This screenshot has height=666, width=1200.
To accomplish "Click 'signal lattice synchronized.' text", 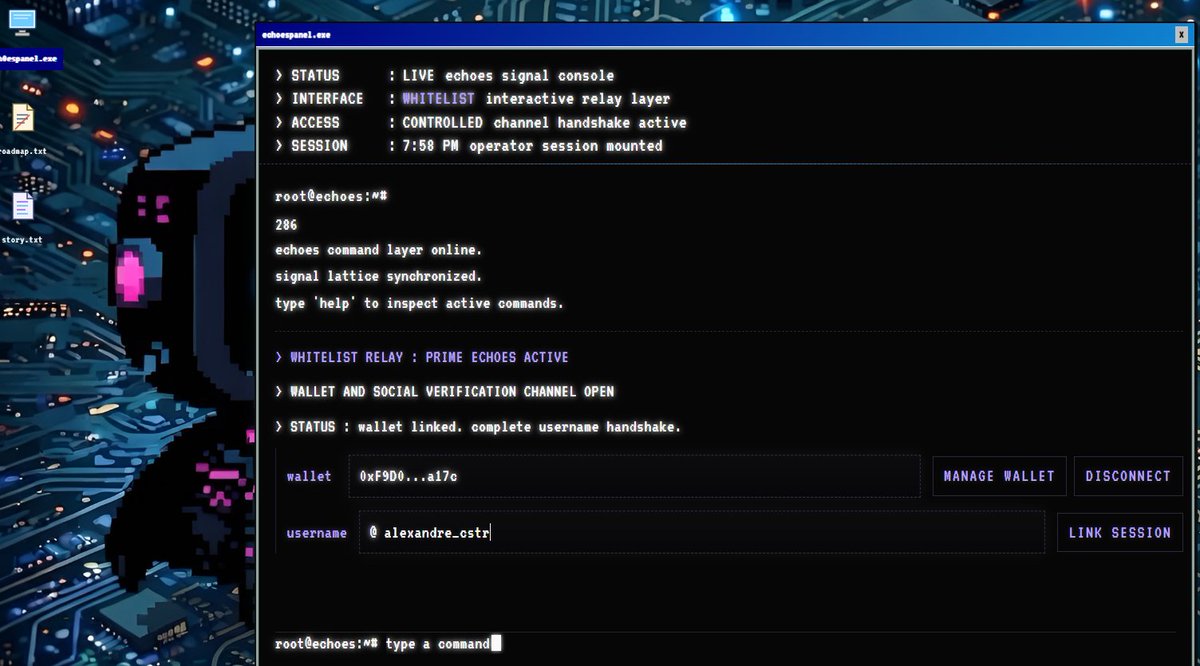I will click(x=378, y=276).
